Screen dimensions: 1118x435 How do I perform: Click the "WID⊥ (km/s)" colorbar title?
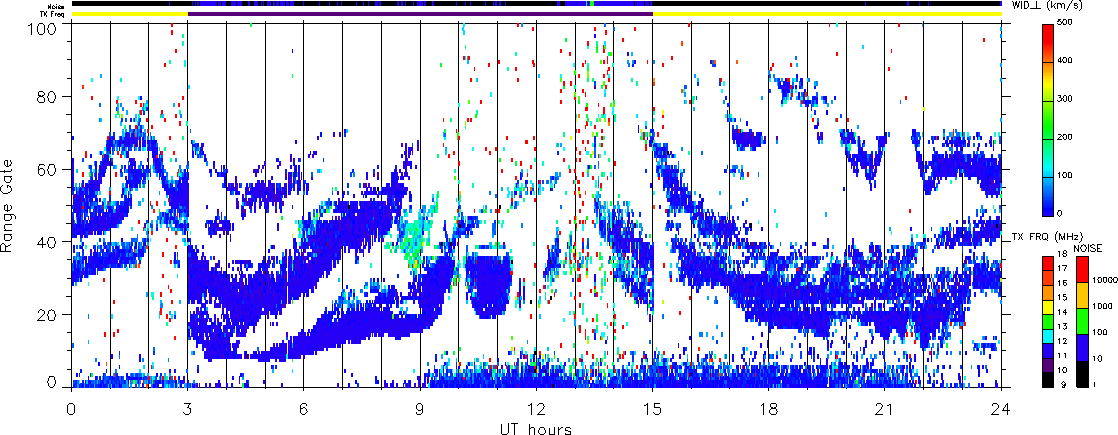(x=1047, y=5)
